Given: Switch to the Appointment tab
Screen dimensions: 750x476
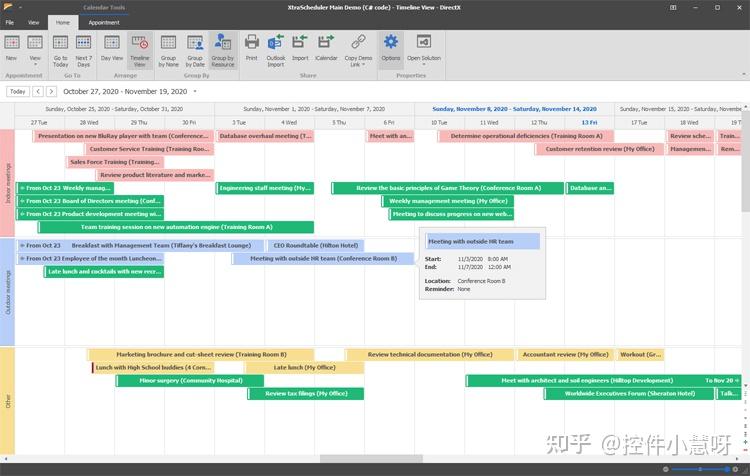Looking at the screenshot, I should (104, 22).
